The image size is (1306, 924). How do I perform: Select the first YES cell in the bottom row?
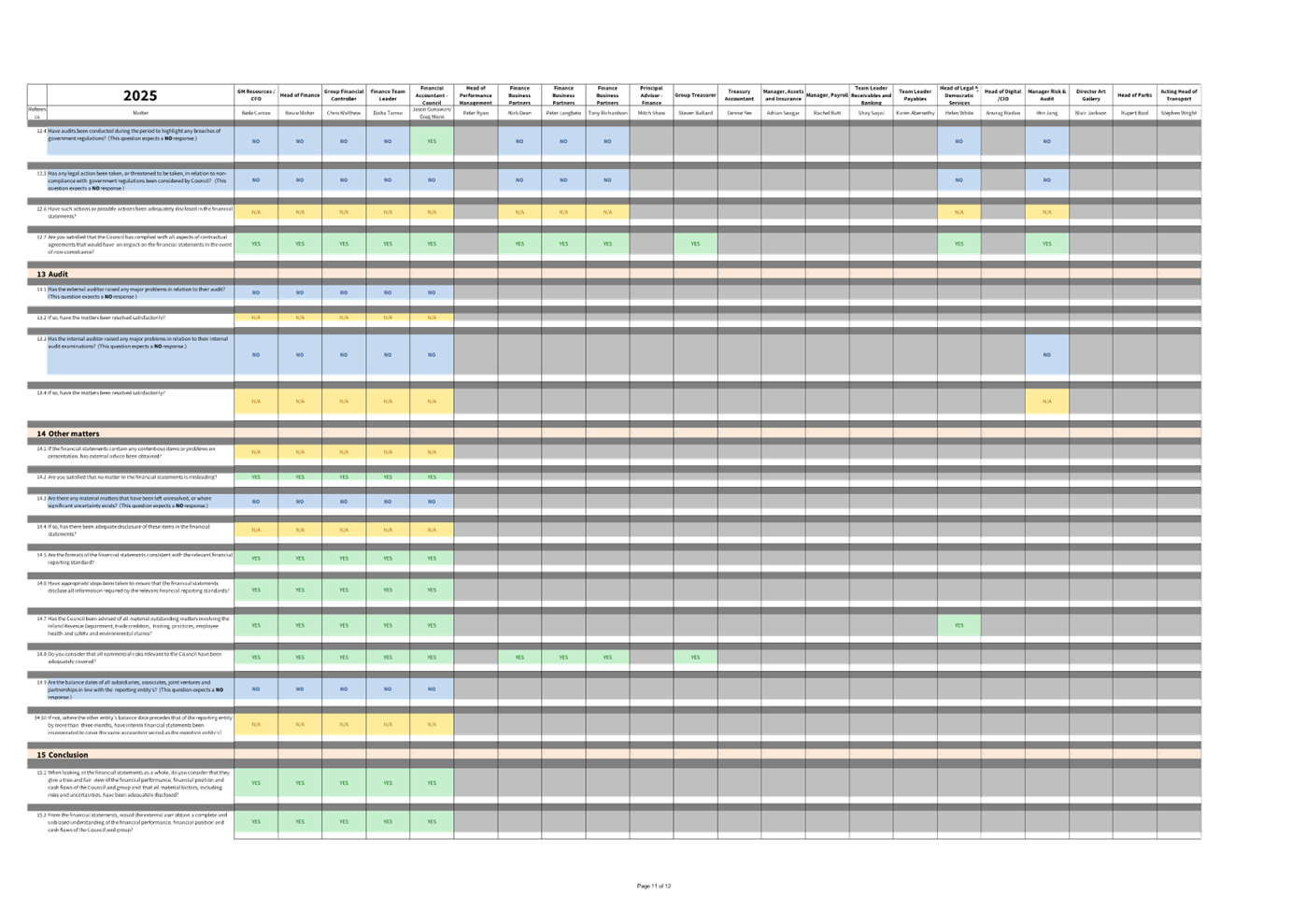256,822
